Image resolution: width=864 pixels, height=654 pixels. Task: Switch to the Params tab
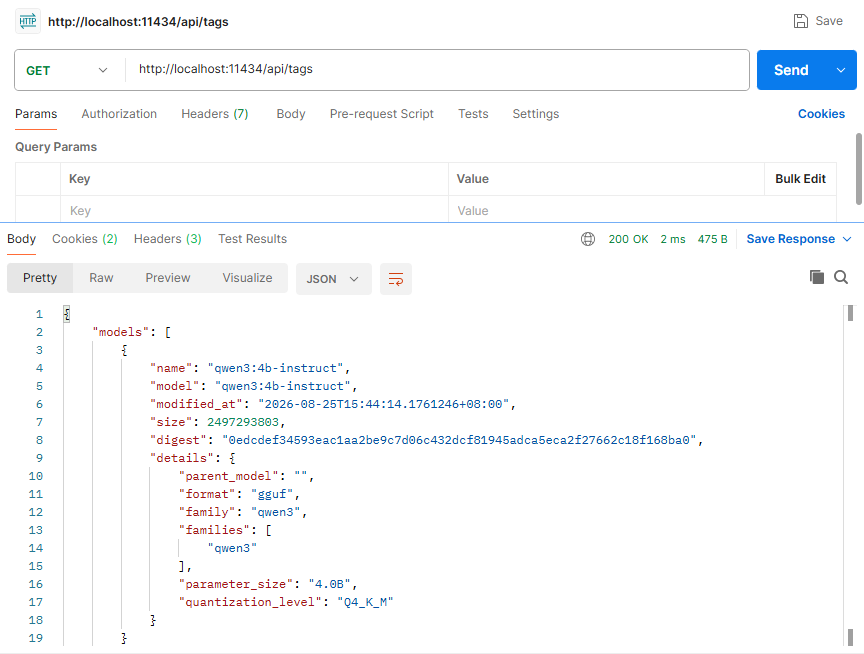coord(36,114)
